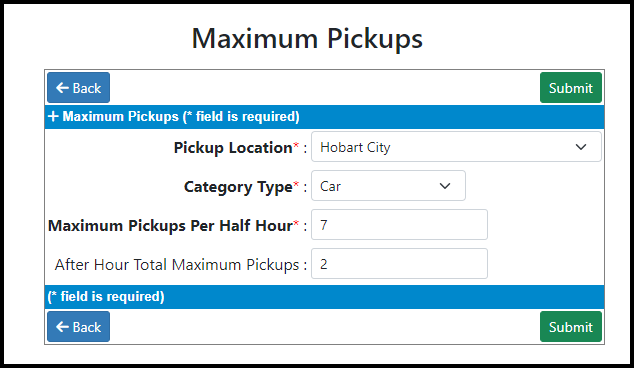Click the plus icon beside Maximum Pickups header
634x368 pixels.
53,116
